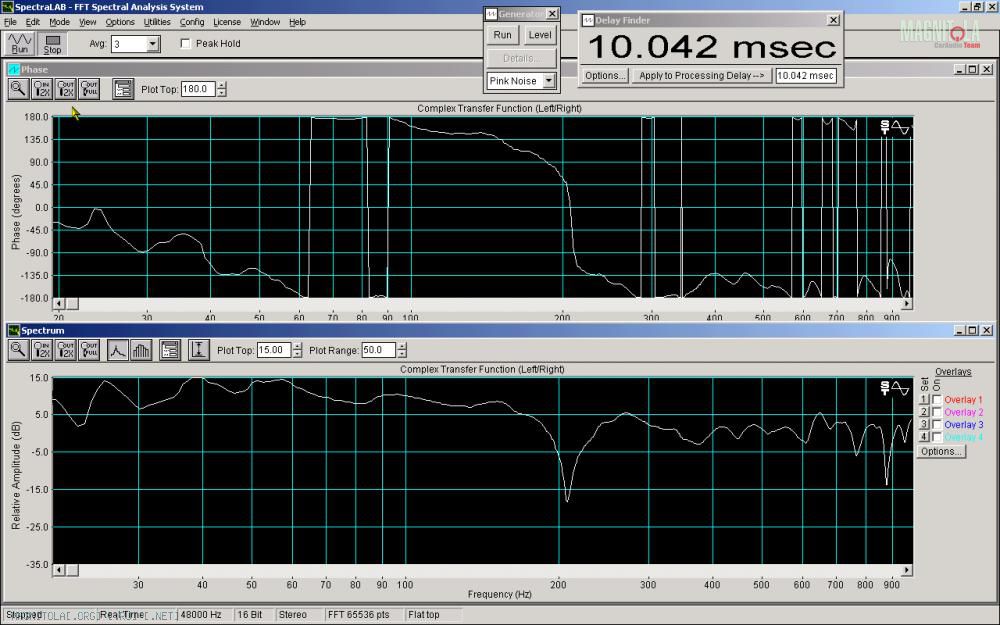Viewport: 1000px width, 625px height.
Task: Decrease Plot Top value in Phase window
Action: [x=221, y=93]
